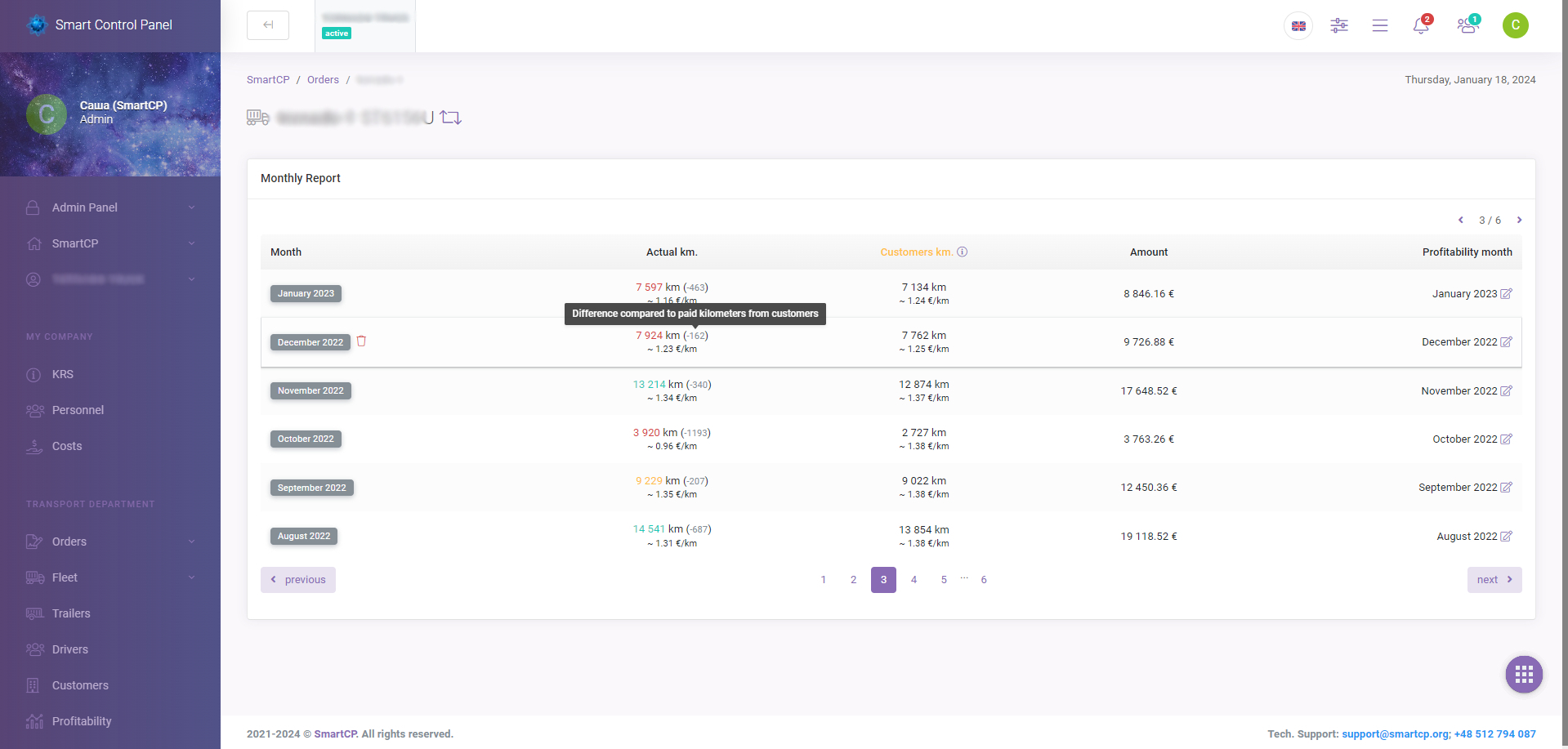Open the notifications bell icon
The width and height of the screenshot is (1568, 749).
point(1421,26)
